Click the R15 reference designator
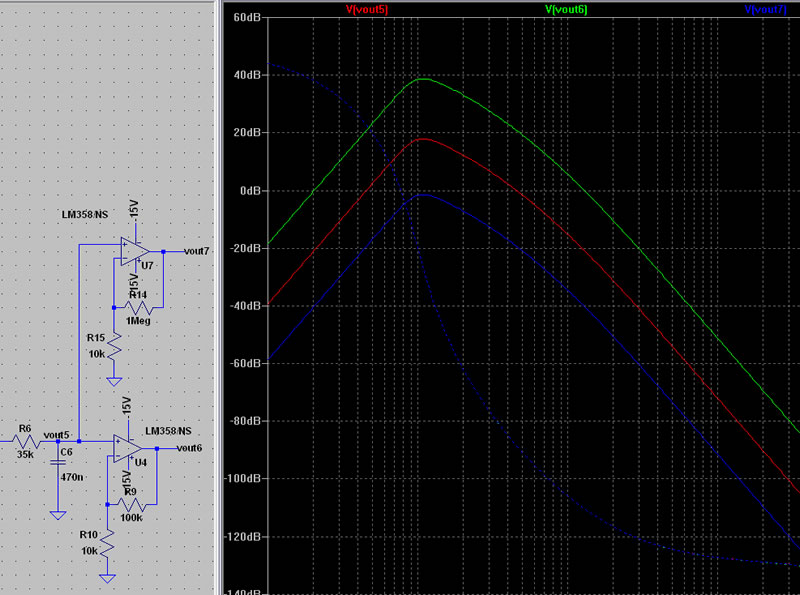 point(96,338)
